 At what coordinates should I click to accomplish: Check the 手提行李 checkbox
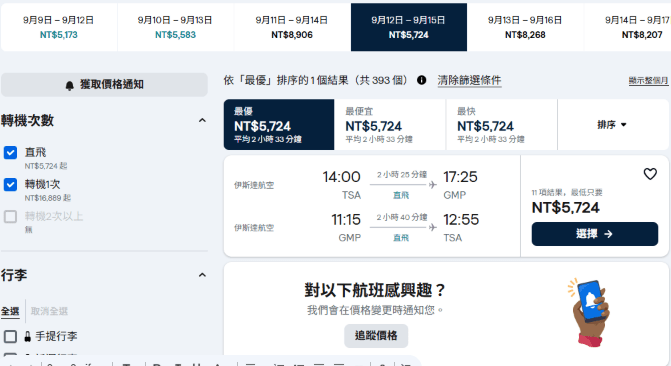point(10,336)
